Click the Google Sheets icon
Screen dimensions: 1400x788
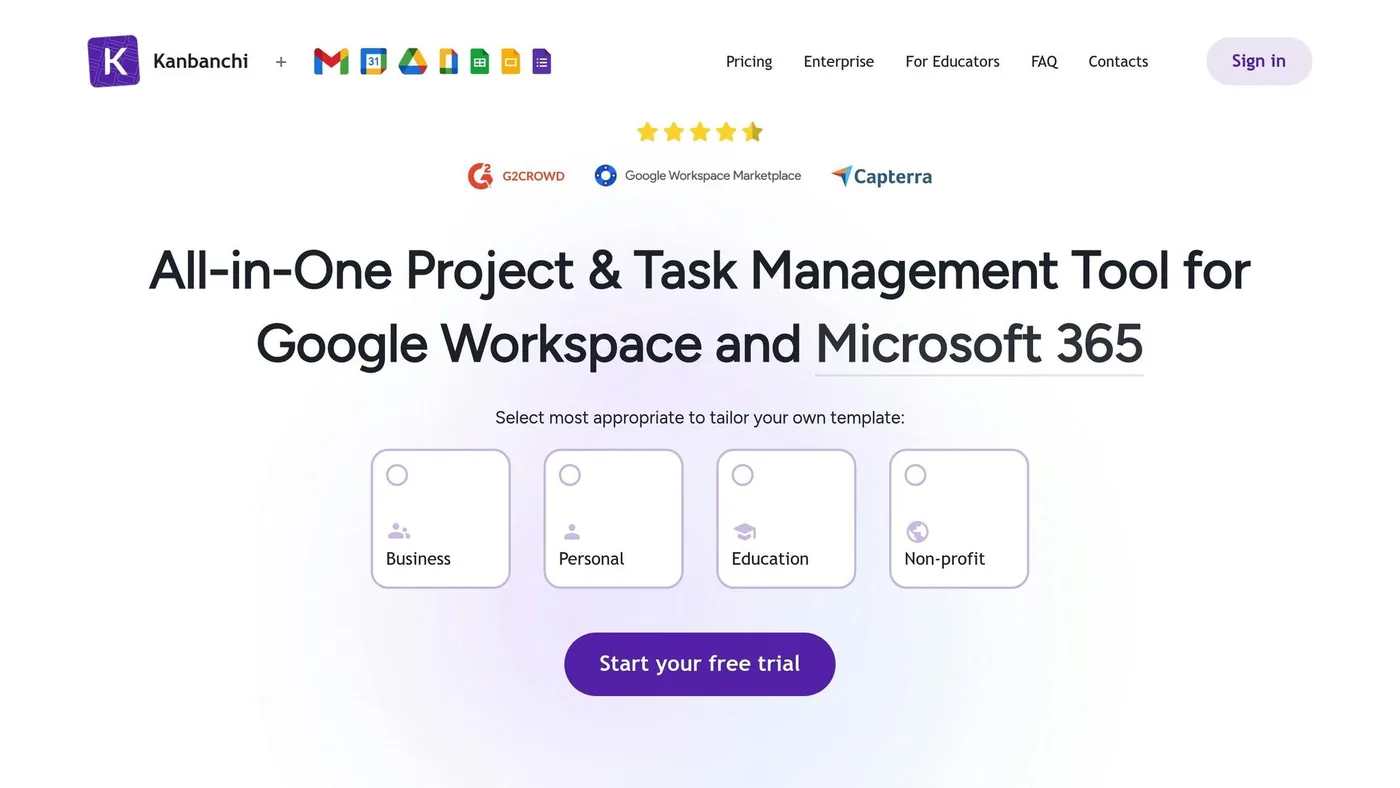click(480, 62)
